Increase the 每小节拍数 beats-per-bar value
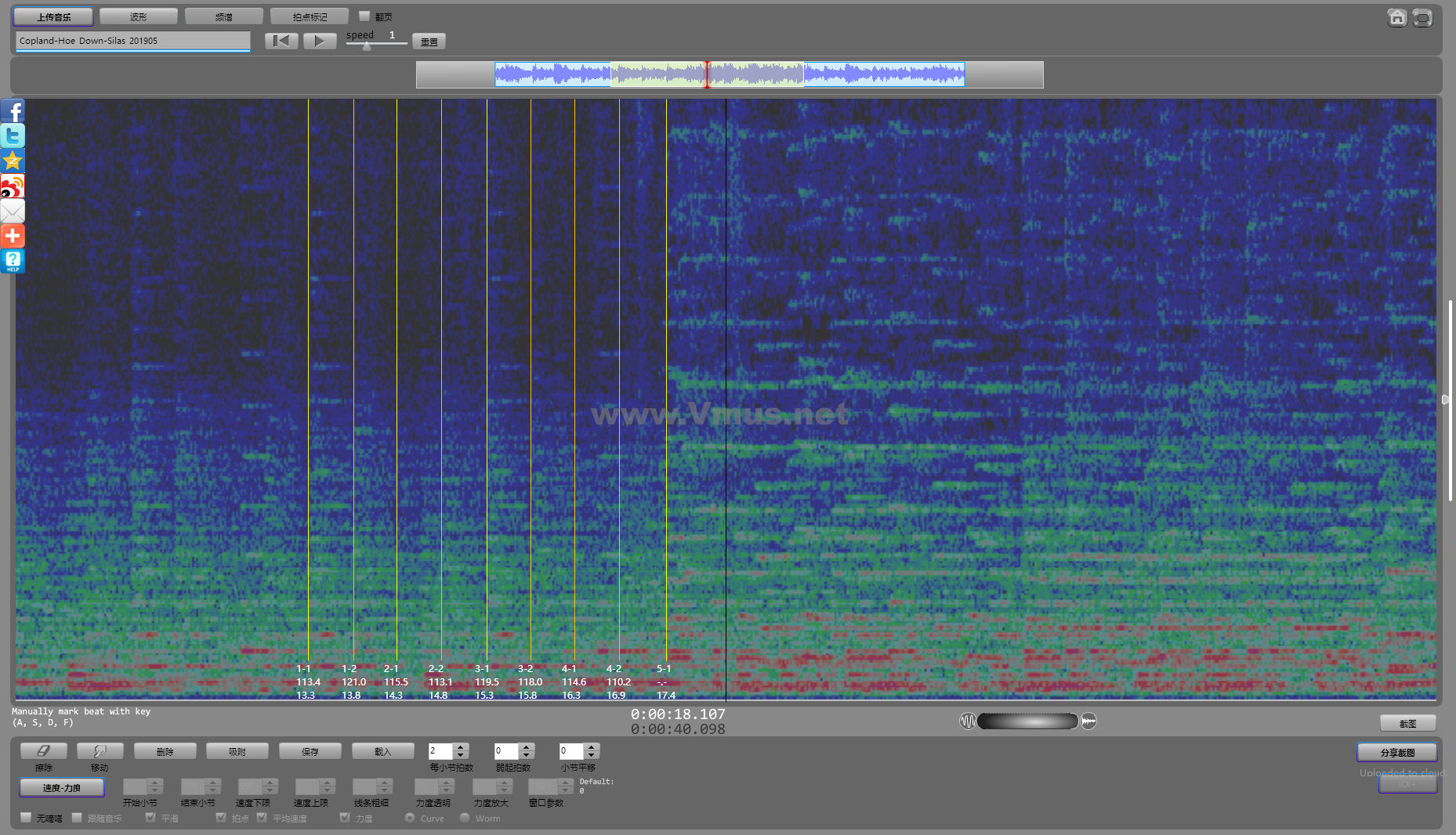Screen dimensions: 1456x835 pos(461,746)
